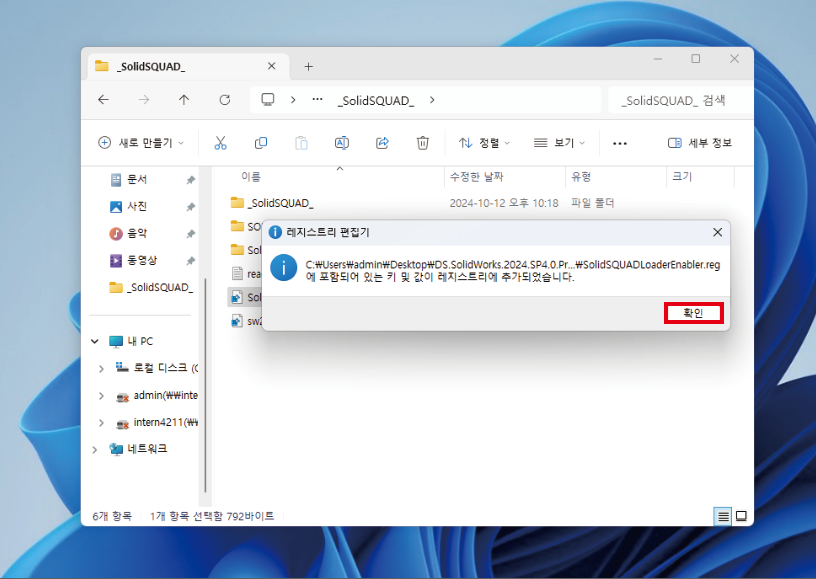Unpin 사진 using its pin icon

190,207
